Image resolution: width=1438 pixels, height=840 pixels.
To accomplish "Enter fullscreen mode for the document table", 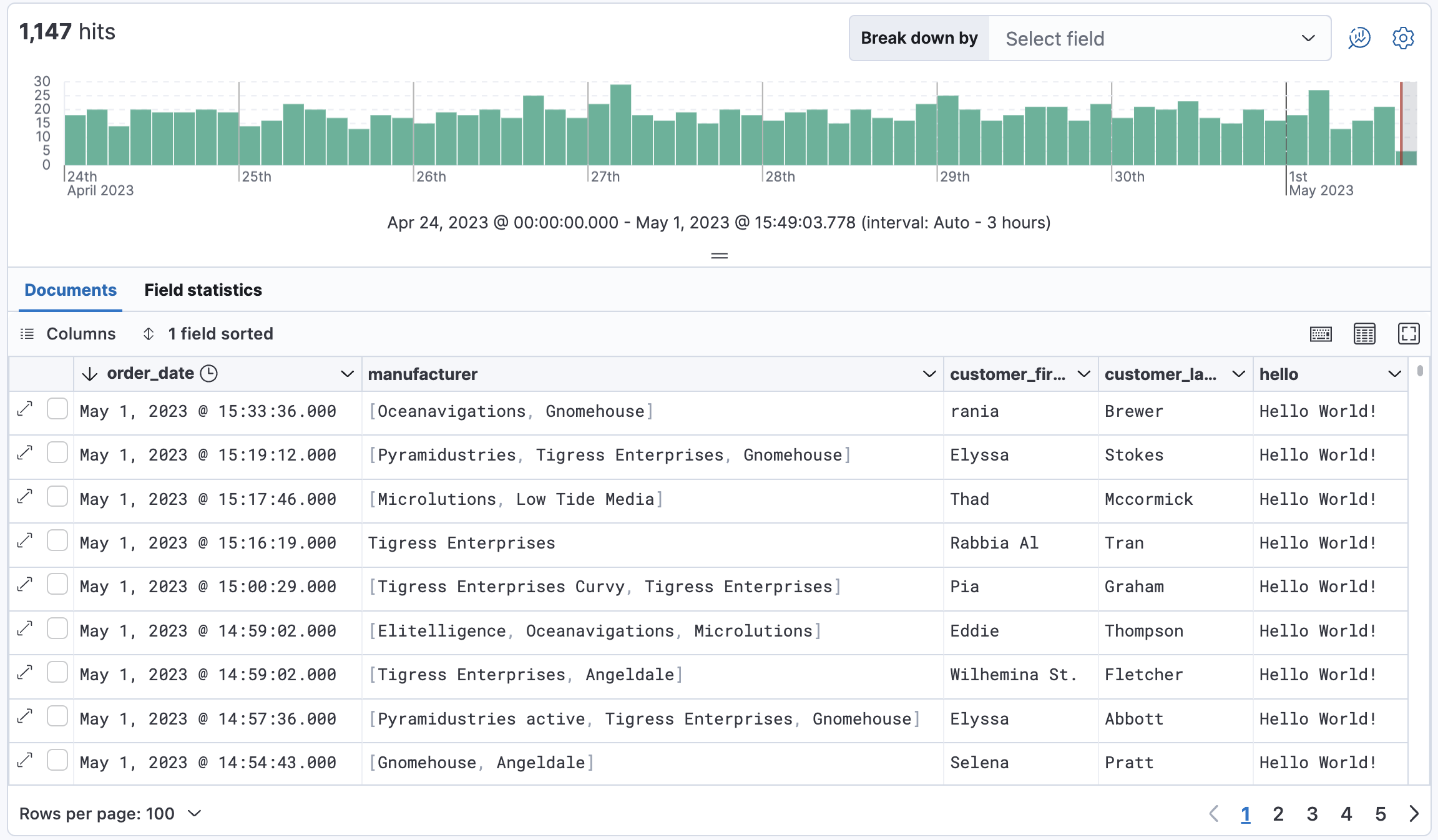I will [1410, 334].
